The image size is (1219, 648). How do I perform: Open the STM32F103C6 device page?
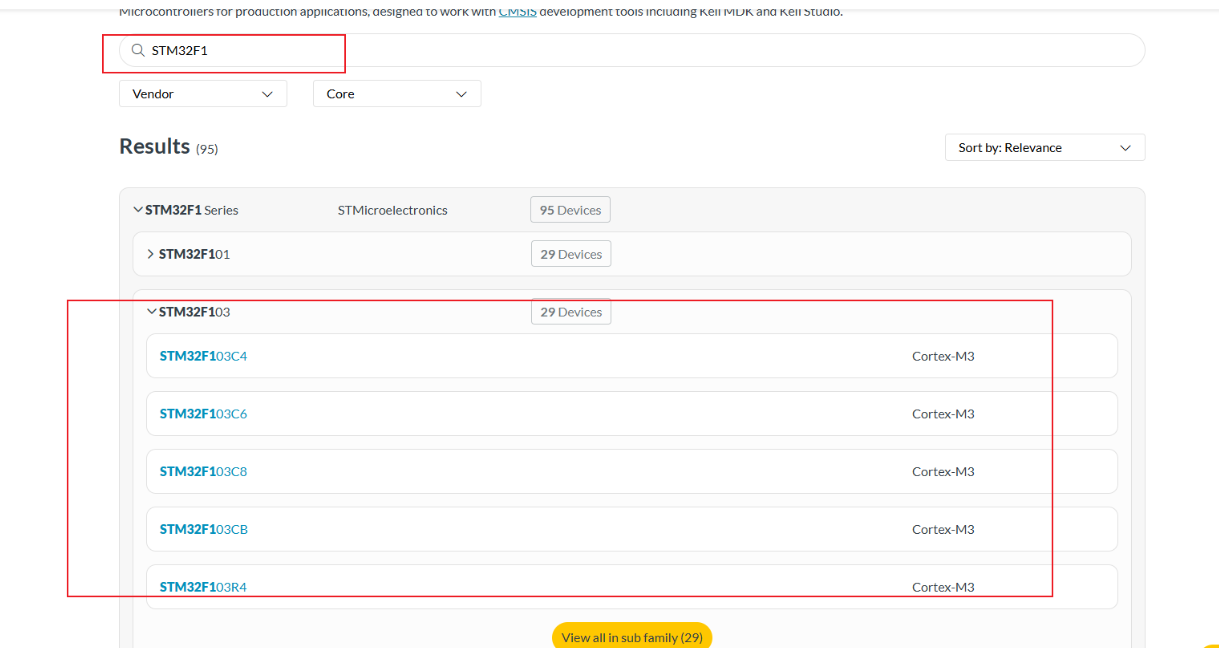[x=203, y=414]
